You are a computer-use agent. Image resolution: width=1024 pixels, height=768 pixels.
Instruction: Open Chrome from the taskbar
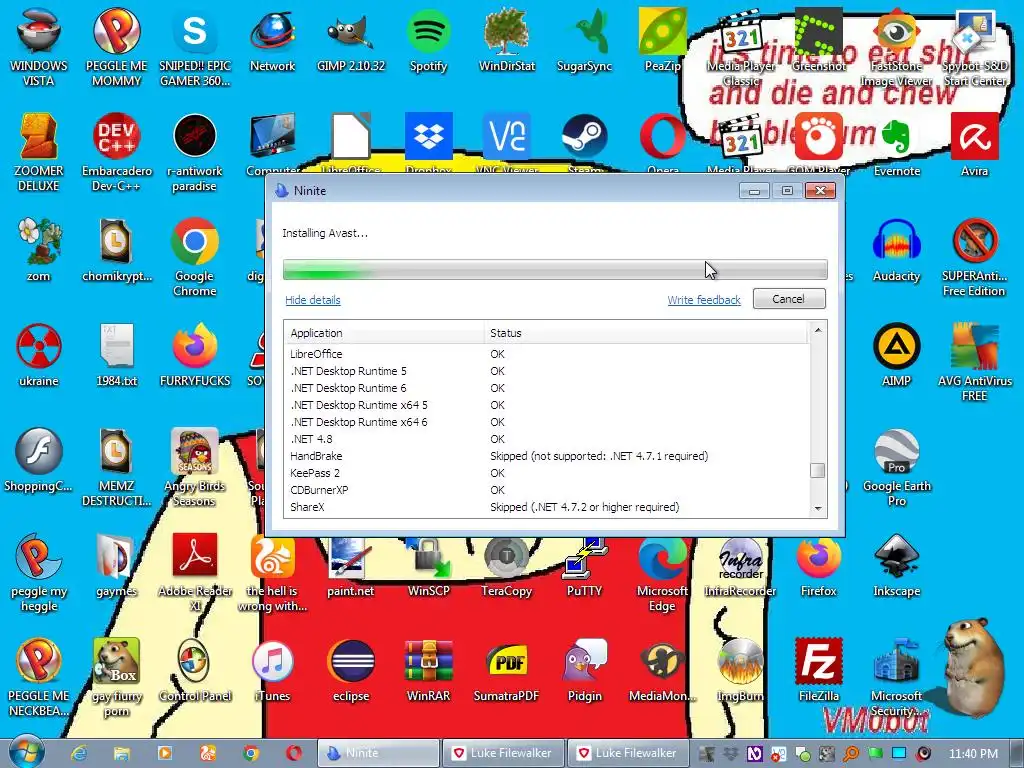point(251,753)
